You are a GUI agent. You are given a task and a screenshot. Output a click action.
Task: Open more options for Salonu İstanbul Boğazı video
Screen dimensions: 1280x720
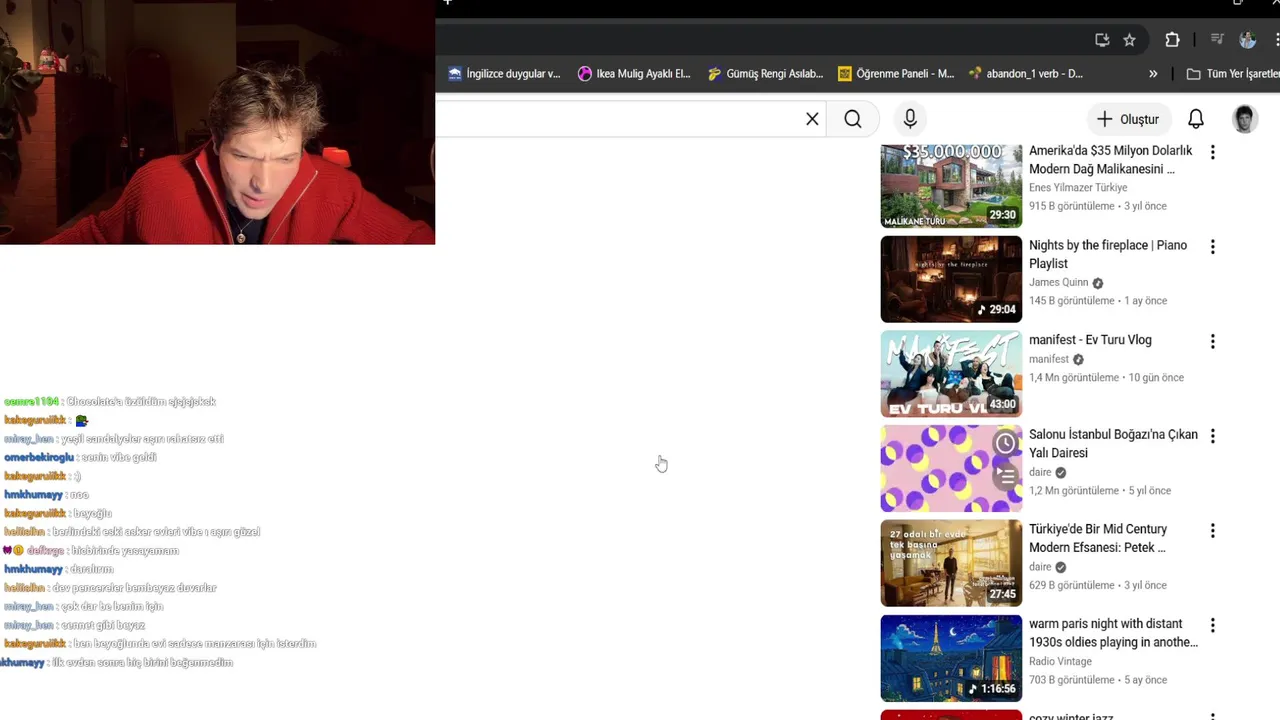coord(1212,436)
